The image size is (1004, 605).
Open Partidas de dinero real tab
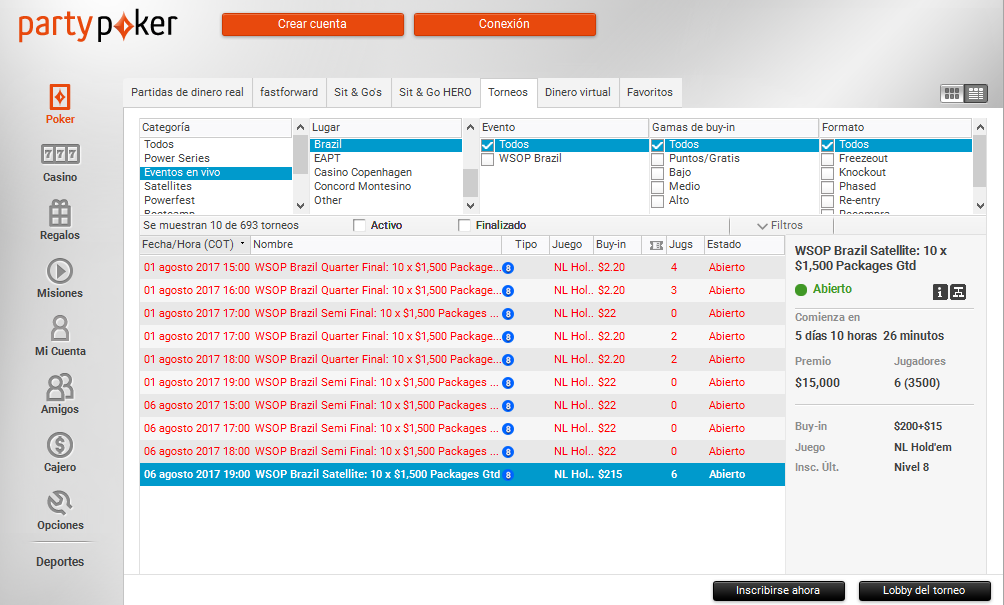[187, 93]
